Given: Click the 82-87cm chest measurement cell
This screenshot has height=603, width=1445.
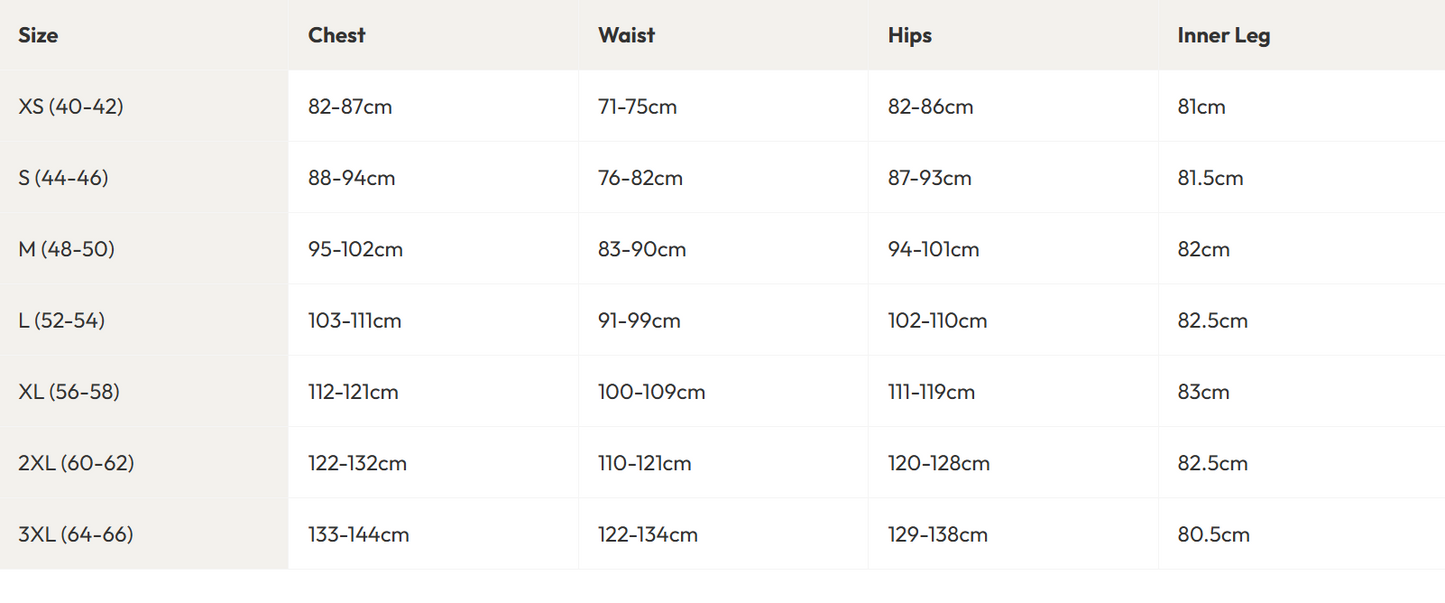Looking at the screenshot, I should click(350, 106).
